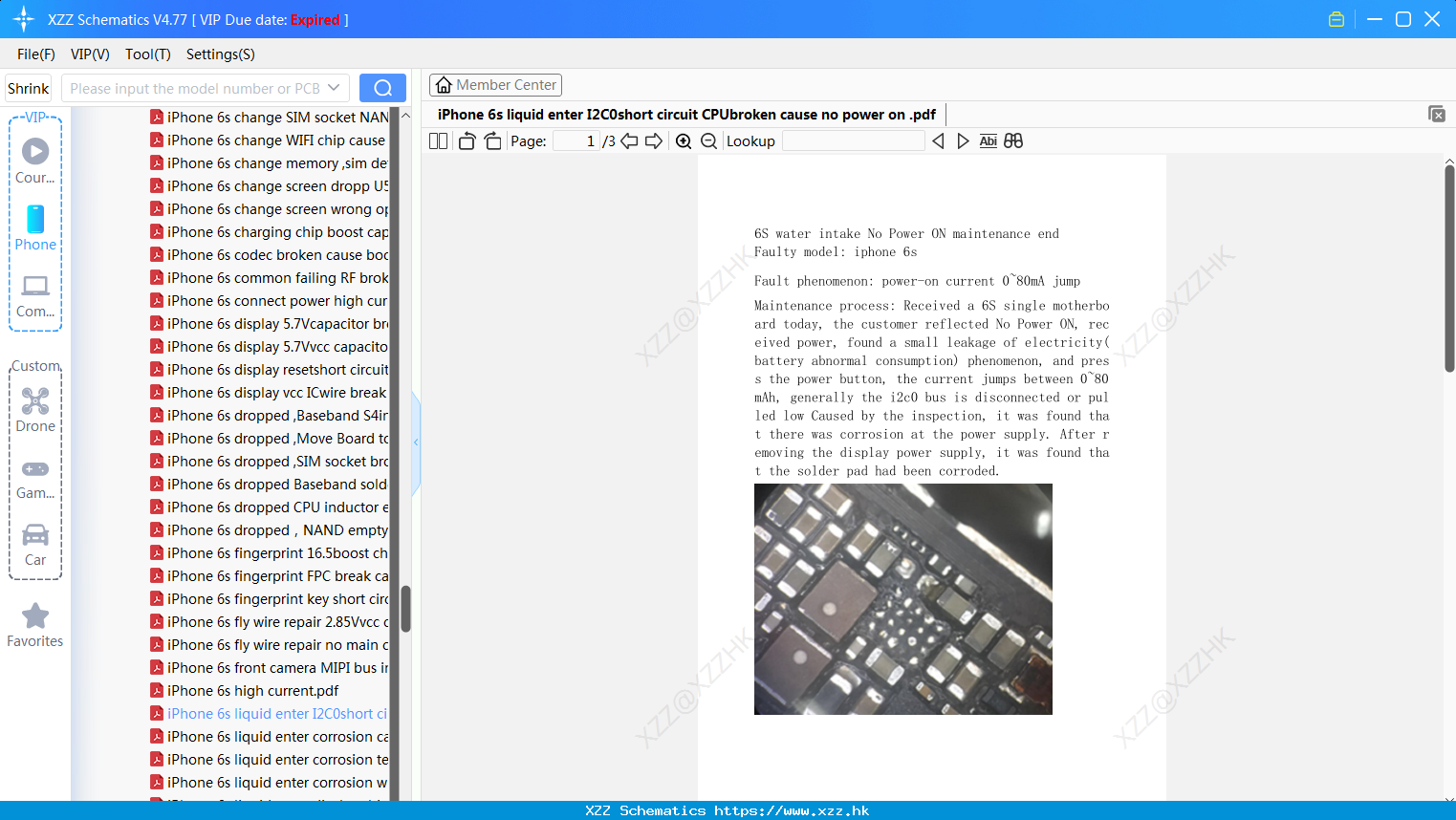Viewport: 1456px width, 820px height.
Task: Select the Car category icon
Action: (35, 545)
